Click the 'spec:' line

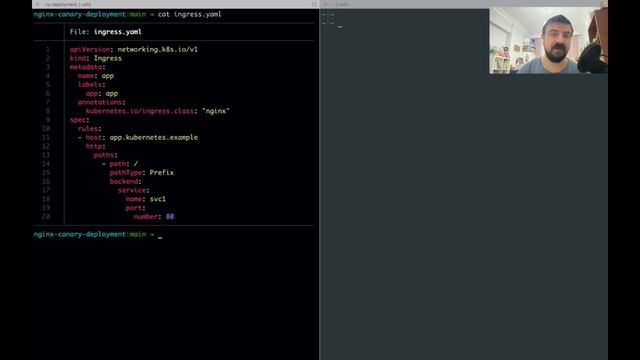(79, 120)
